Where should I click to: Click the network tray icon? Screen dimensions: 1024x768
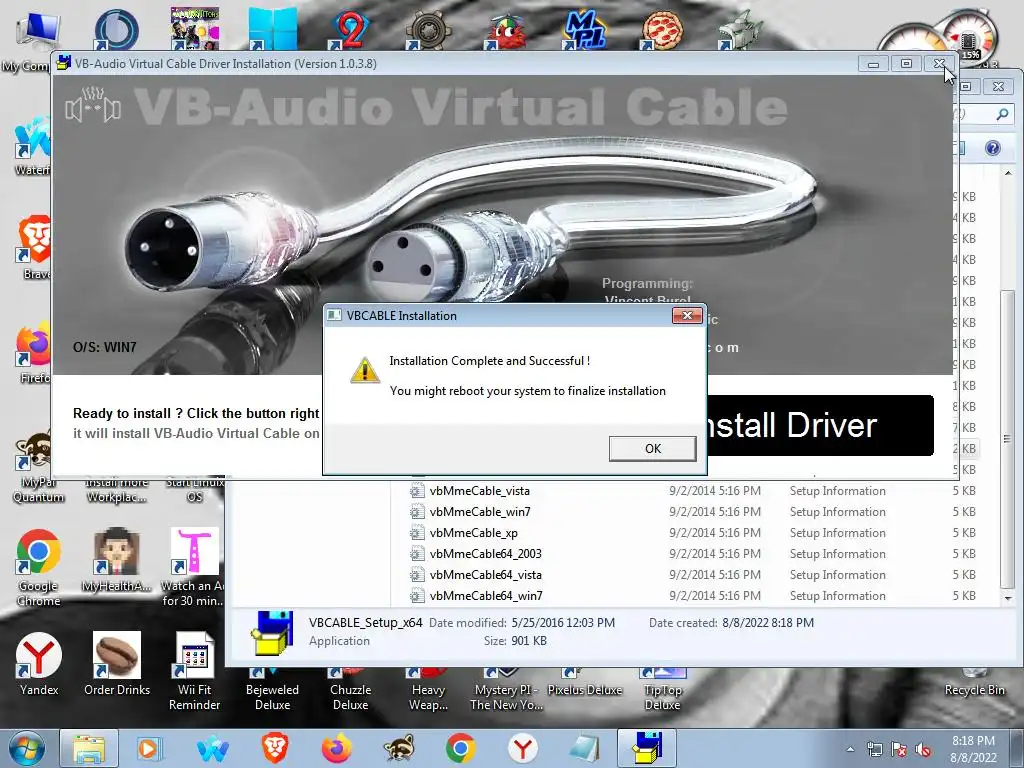(874, 749)
